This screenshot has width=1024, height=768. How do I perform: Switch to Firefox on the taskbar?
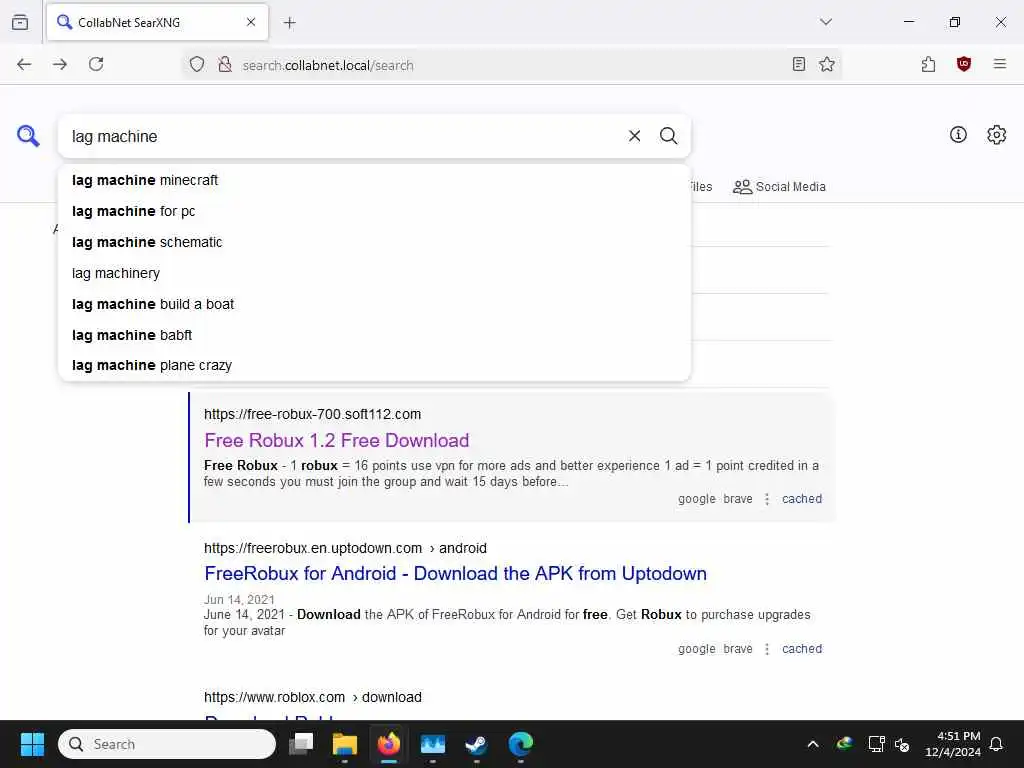[x=389, y=744]
